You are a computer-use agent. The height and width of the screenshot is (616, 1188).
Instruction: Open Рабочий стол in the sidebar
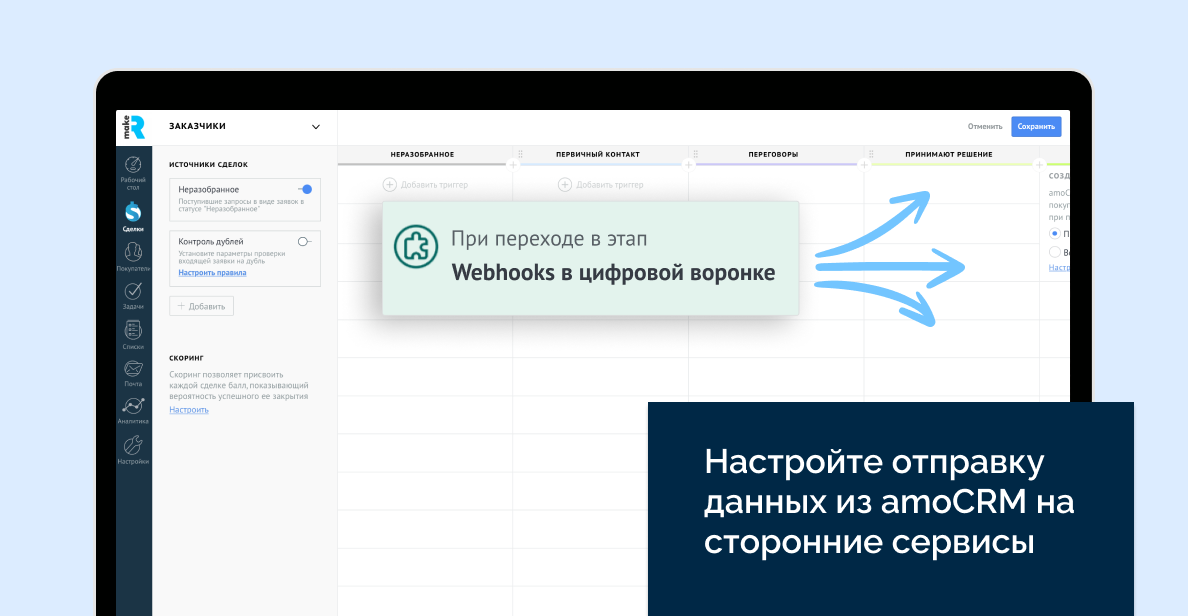(133, 174)
